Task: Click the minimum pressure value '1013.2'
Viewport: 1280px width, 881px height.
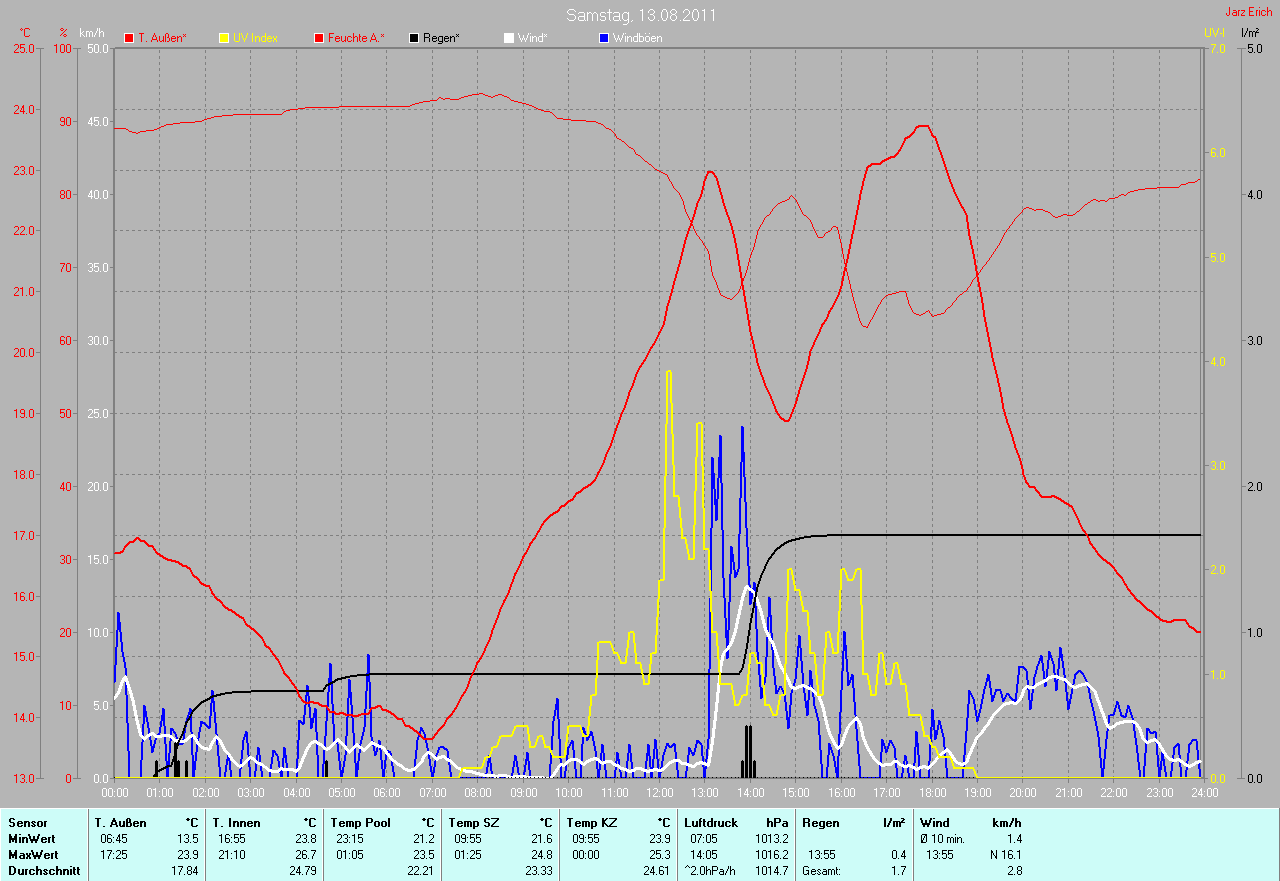Action: [772, 839]
